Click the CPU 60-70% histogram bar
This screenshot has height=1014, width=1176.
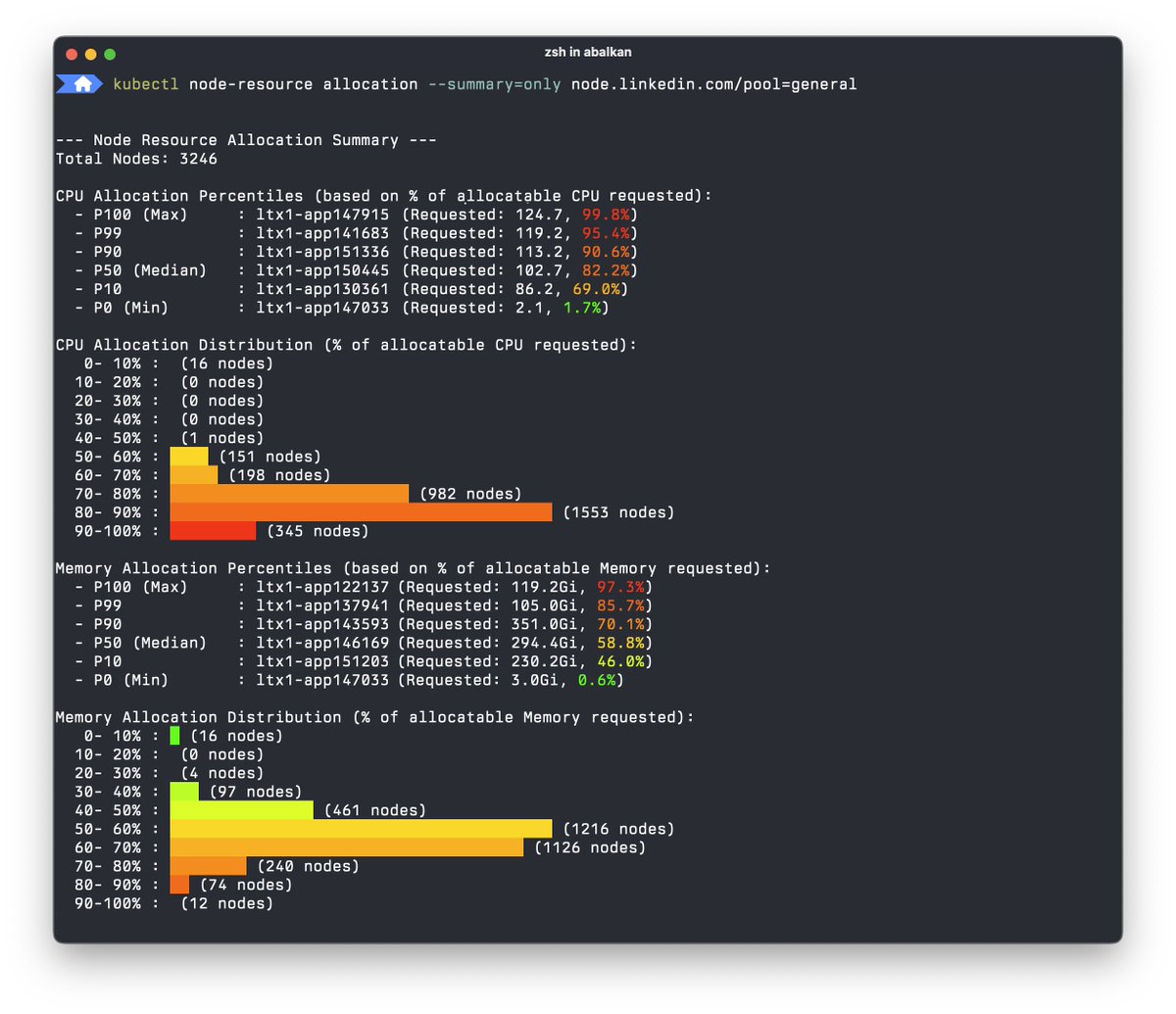[194, 475]
